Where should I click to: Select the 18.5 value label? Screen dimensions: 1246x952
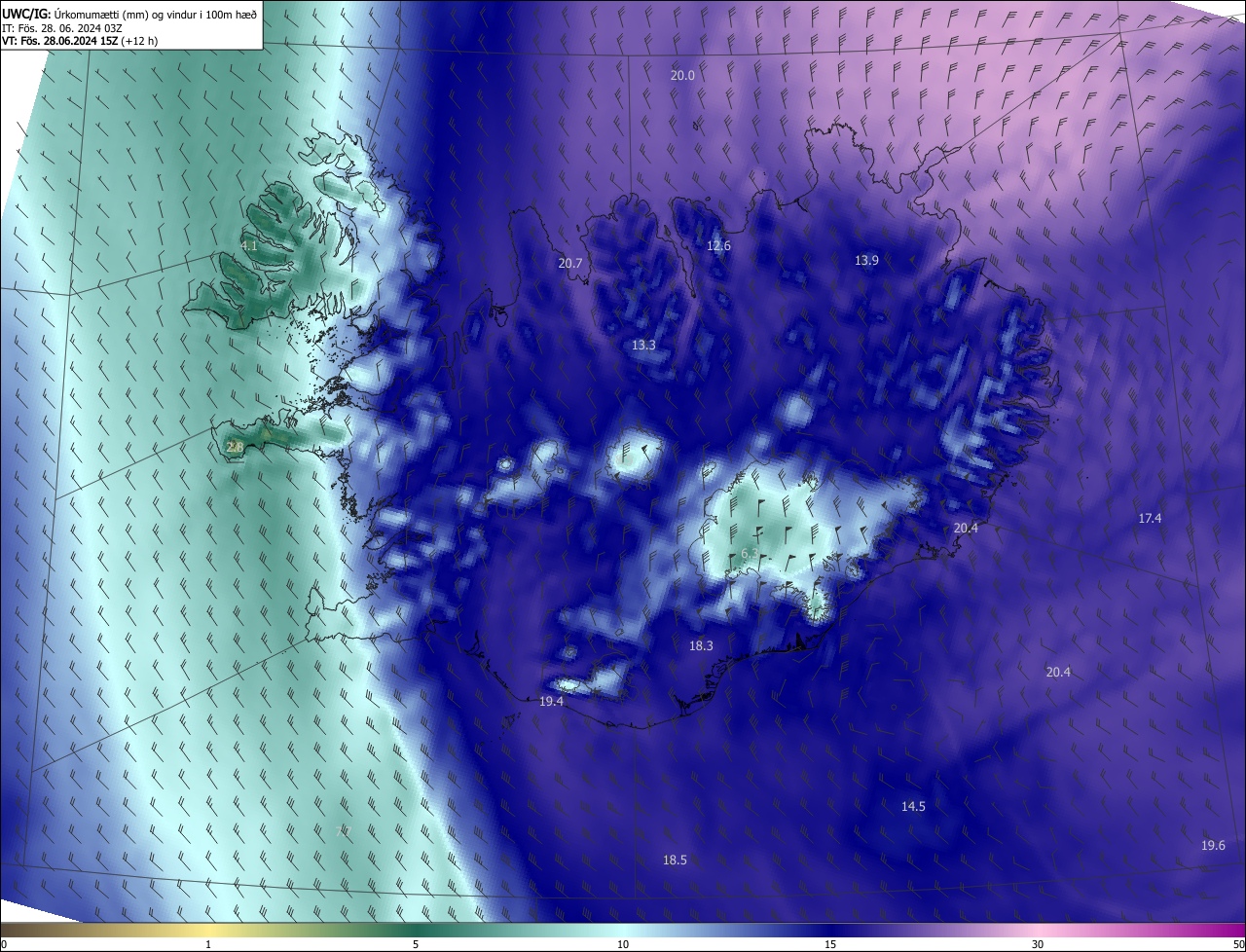point(675,860)
